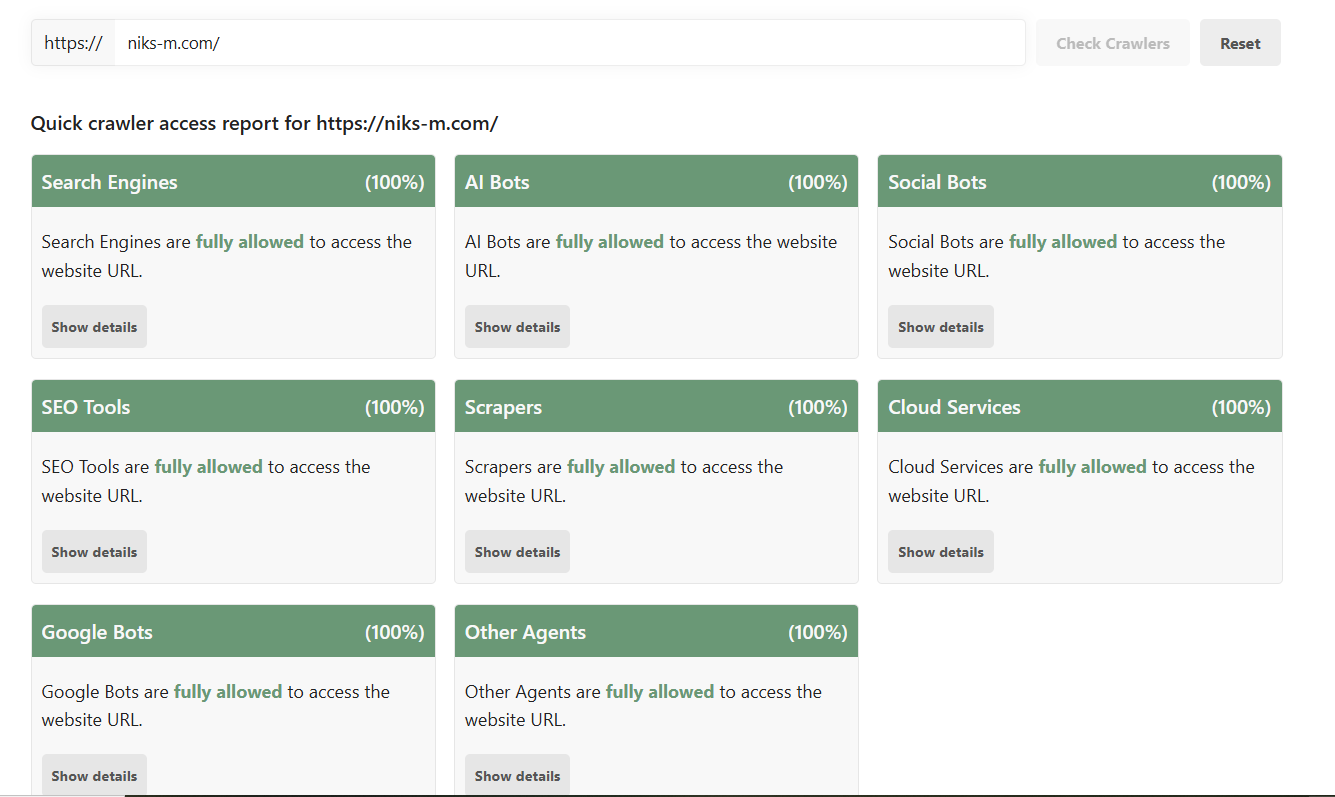Image resolution: width=1335 pixels, height=797 pixels.
Task: Expand SEO Tools details
Action: point(94,552)
